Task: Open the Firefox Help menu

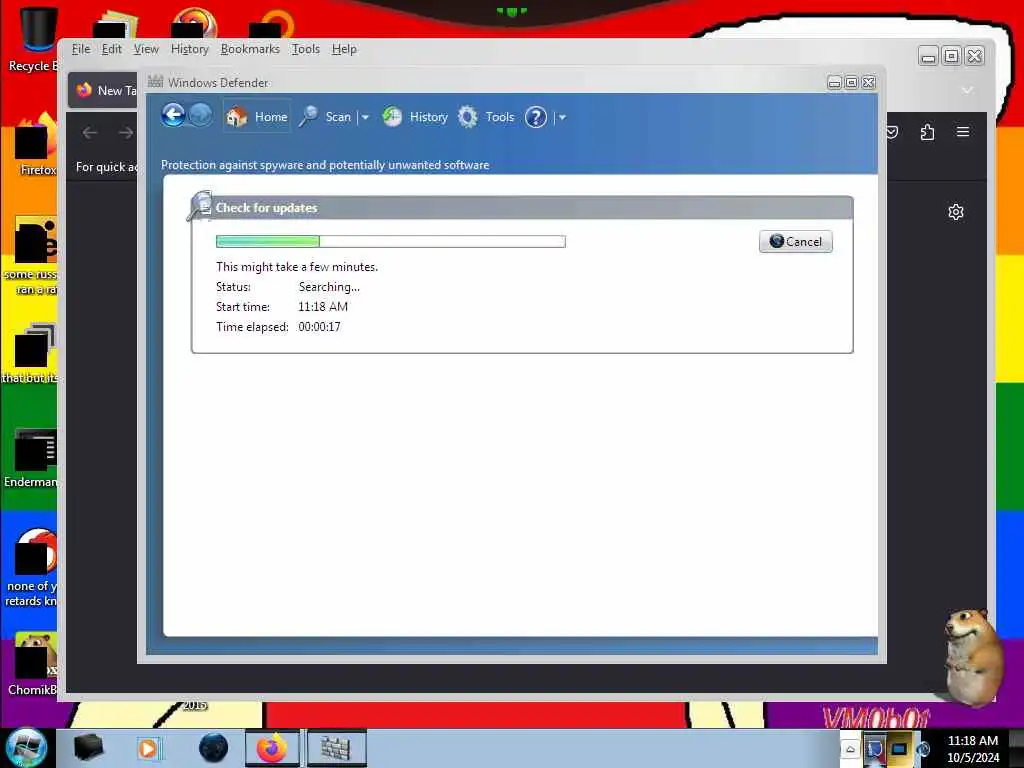Action: (x=344, y=49)
